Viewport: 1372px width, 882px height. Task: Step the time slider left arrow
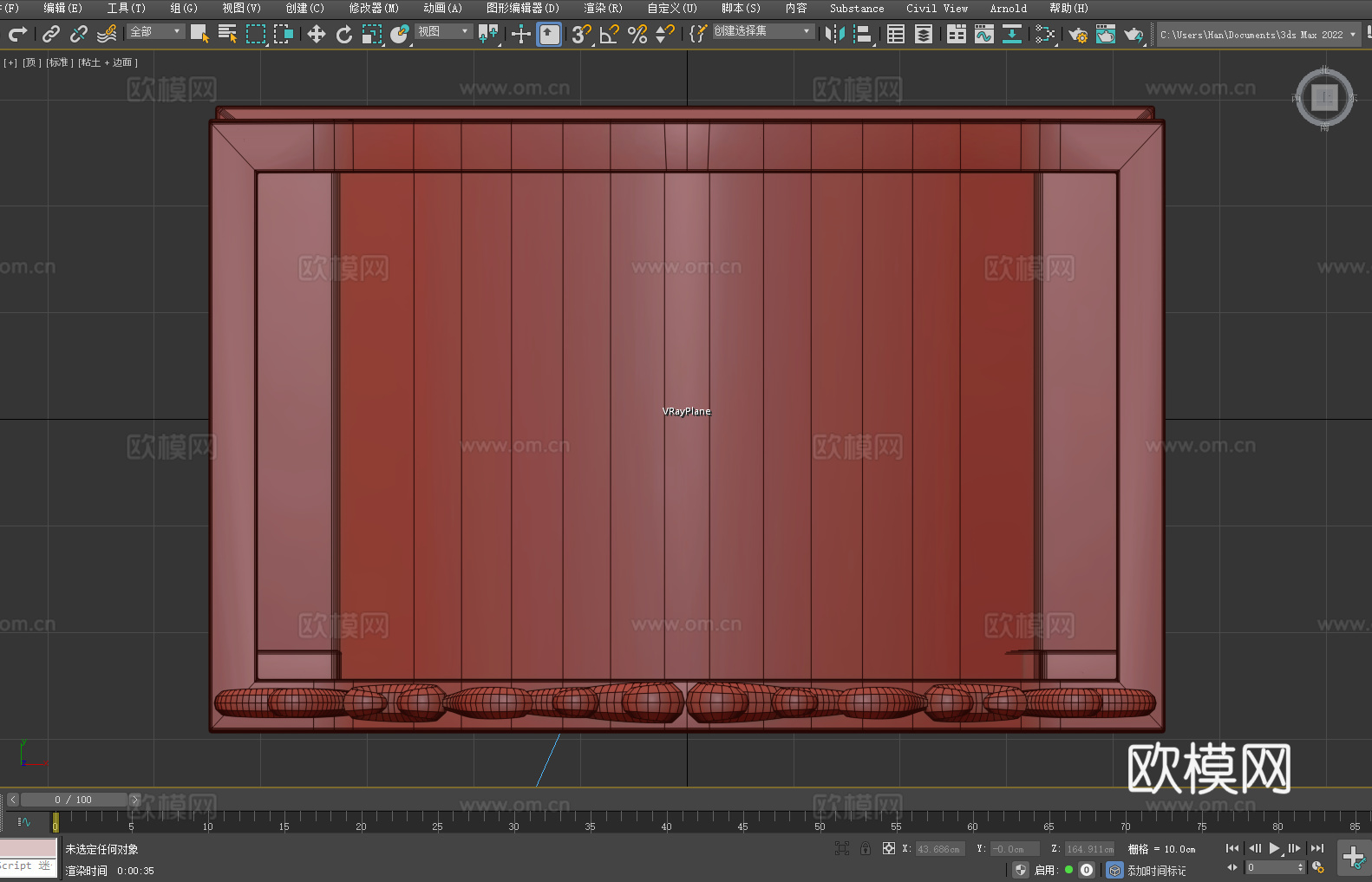[x=12, y=800]
